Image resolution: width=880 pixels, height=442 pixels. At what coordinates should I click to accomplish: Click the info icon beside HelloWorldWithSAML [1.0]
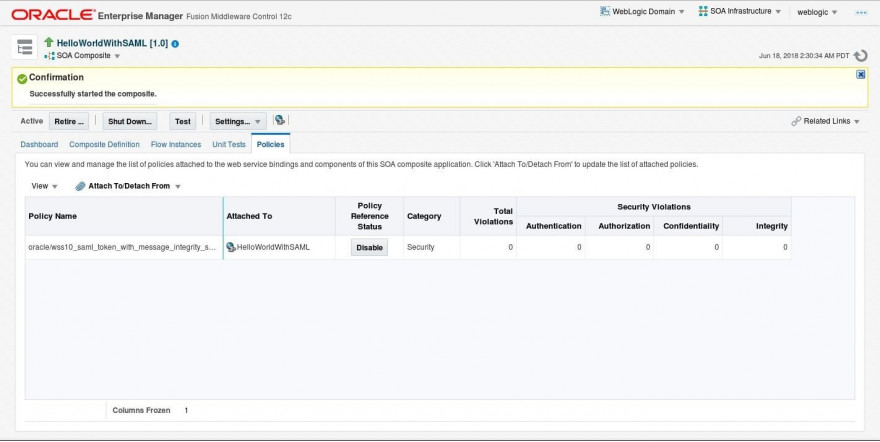pos(175,44)
